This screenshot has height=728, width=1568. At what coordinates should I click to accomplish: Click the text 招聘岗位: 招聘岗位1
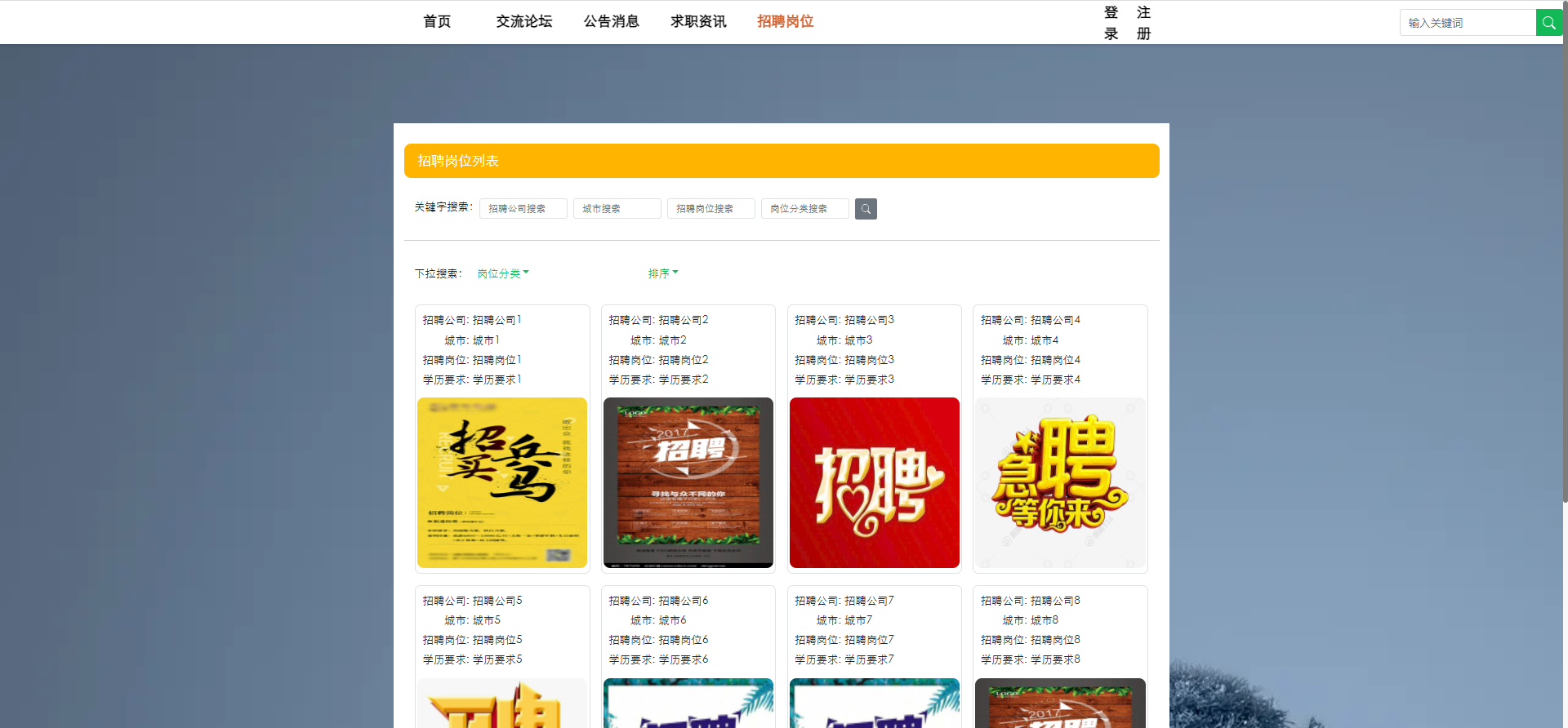pyautogui.click(x=472, y=360)
